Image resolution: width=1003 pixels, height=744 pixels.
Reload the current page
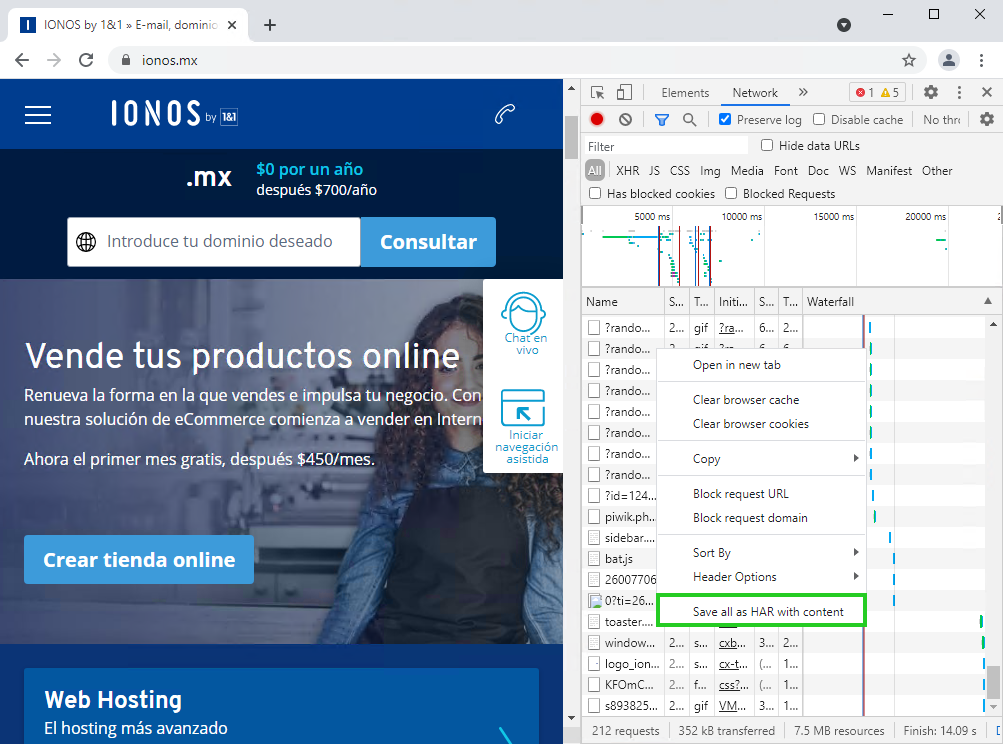(x=86, y=60)
